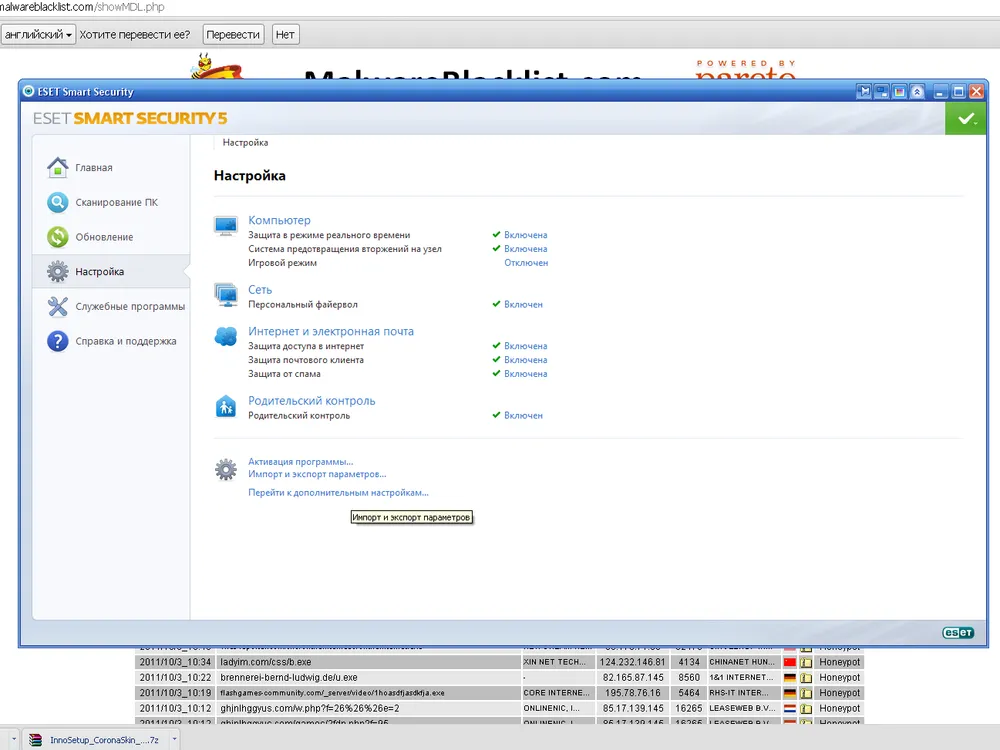
Task: Open the Главная home section icon
Action: [58, 168]
